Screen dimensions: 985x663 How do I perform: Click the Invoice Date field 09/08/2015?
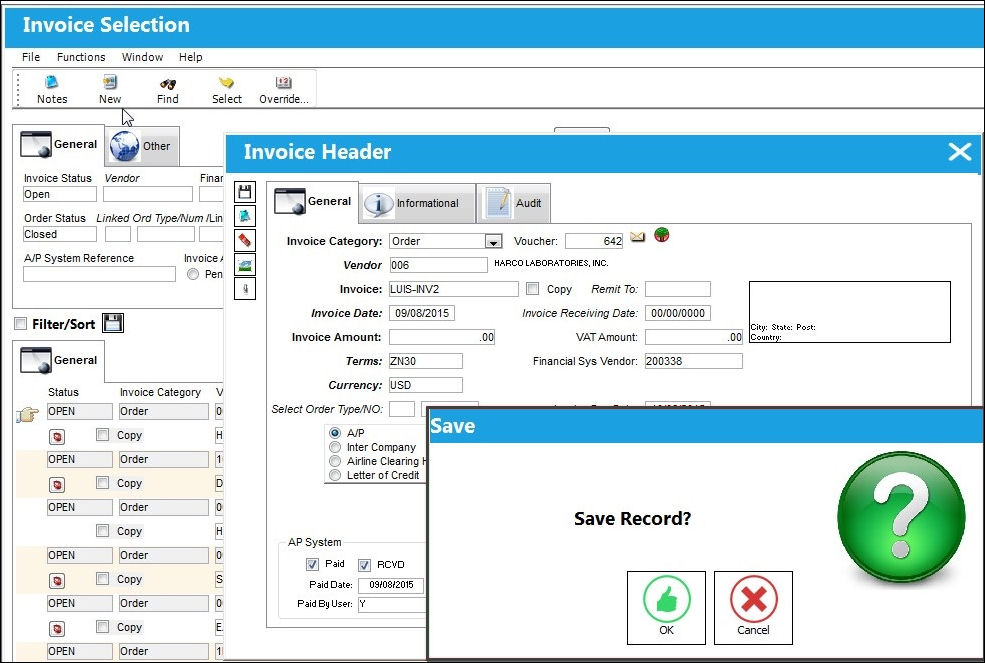coord(422,313)
